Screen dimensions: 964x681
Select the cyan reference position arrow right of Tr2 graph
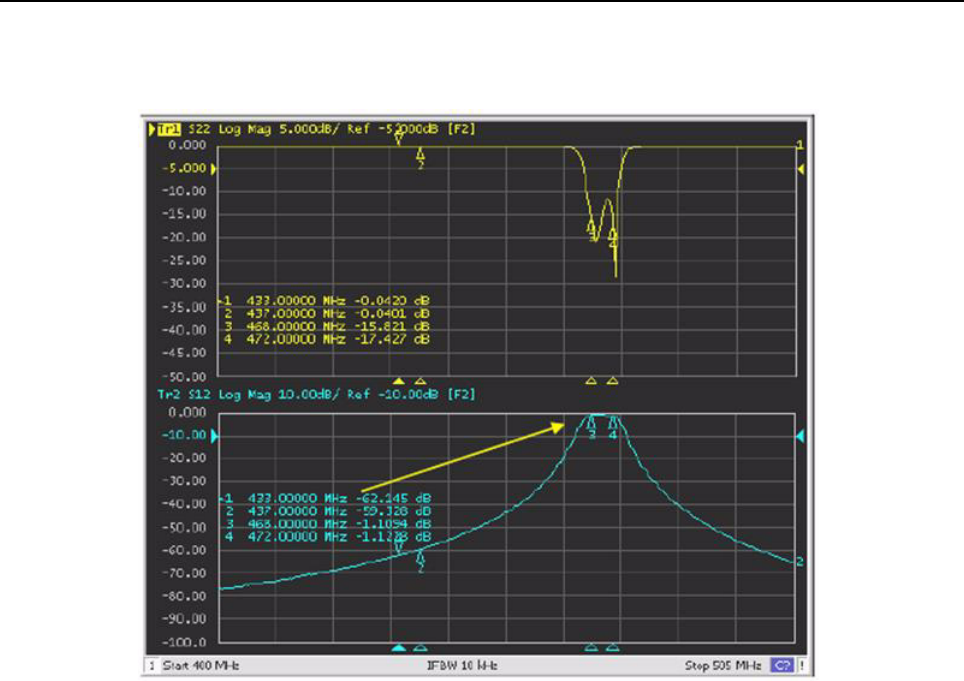point(800,436)
